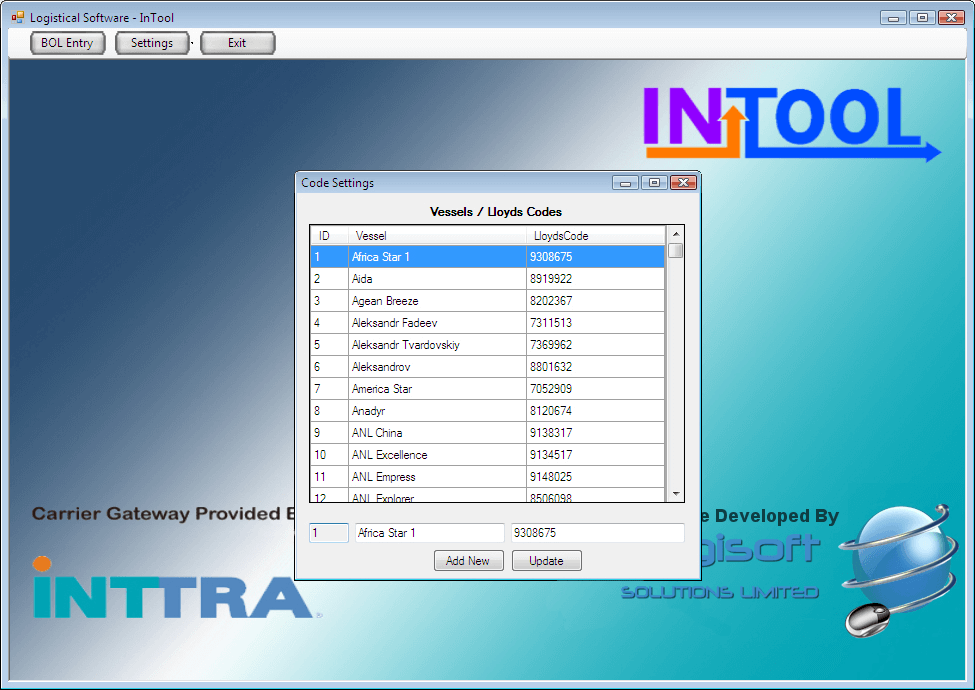Screen dimensions: 975x690
Task: Click the vessel list scrollbar thumb
Action: coord(676,251)
